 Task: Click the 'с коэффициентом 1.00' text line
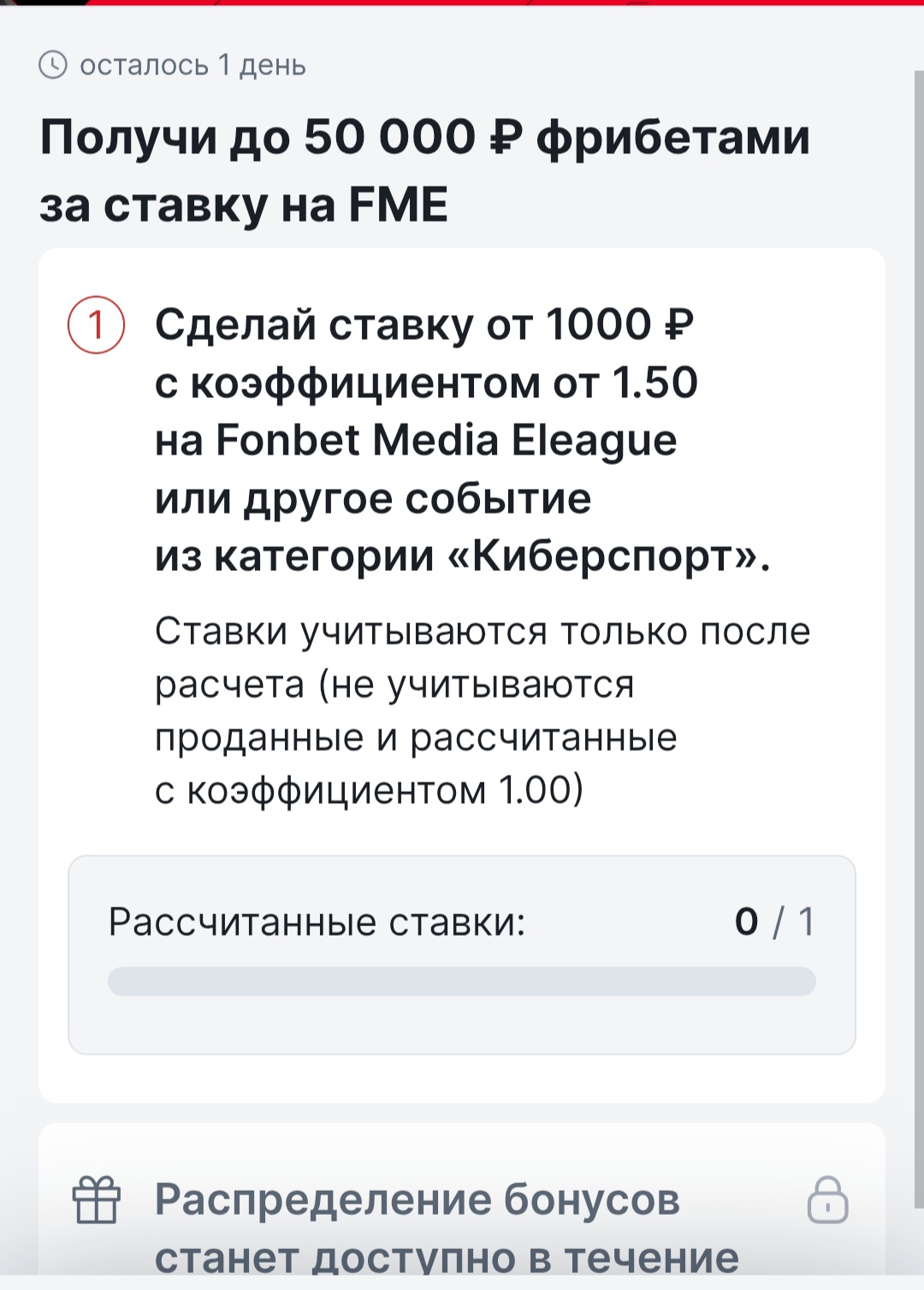[x=369, y=789]
